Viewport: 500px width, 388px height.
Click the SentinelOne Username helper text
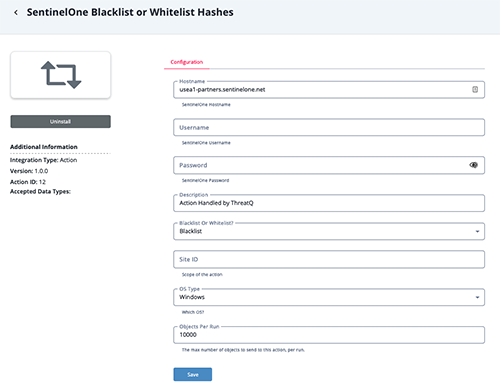click(206, 143)
